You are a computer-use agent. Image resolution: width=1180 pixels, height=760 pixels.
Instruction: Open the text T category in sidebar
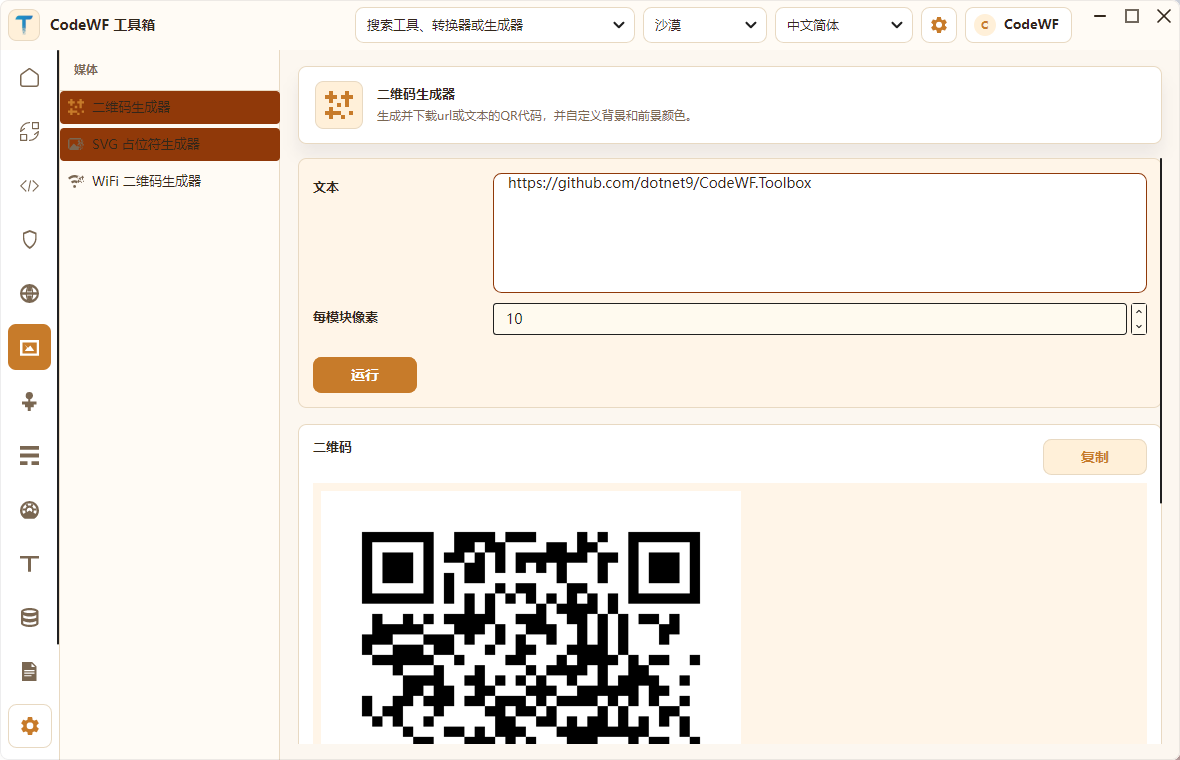point(29,564)
